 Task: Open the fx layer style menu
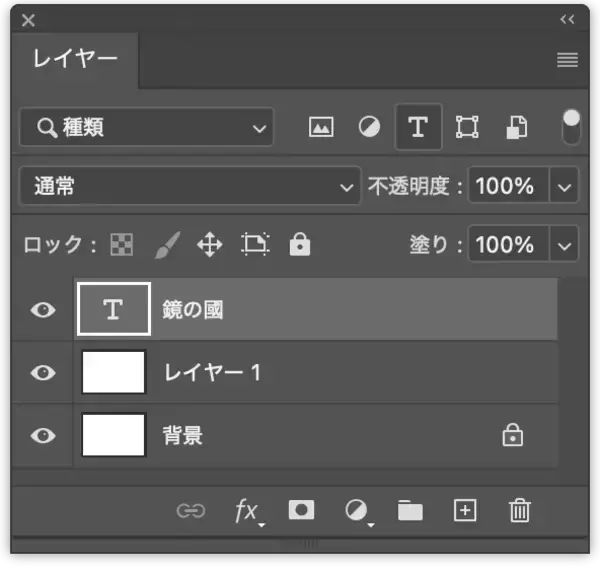[x=249, y=512]
